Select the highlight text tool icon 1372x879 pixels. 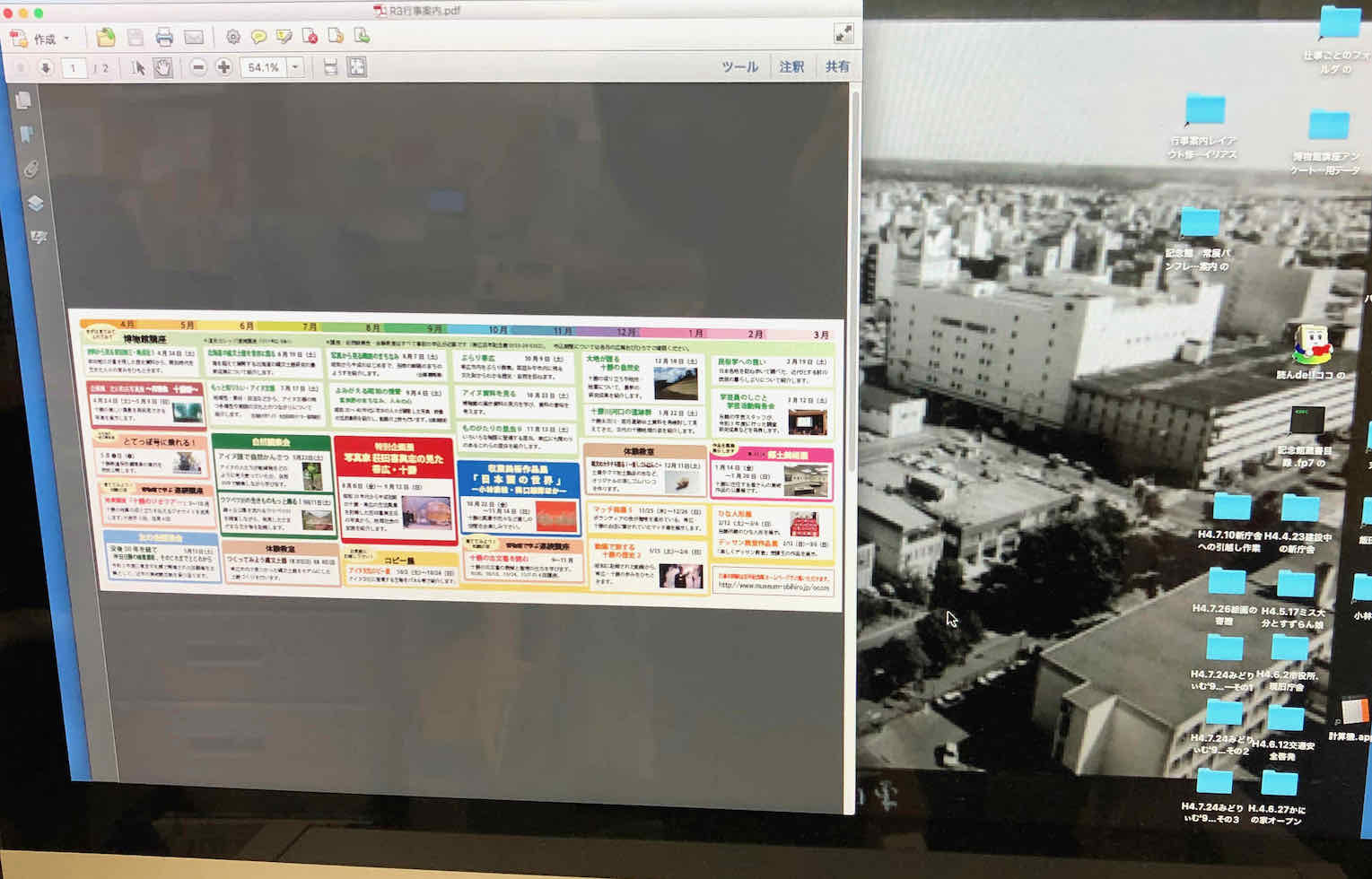[x=284, y=37]
